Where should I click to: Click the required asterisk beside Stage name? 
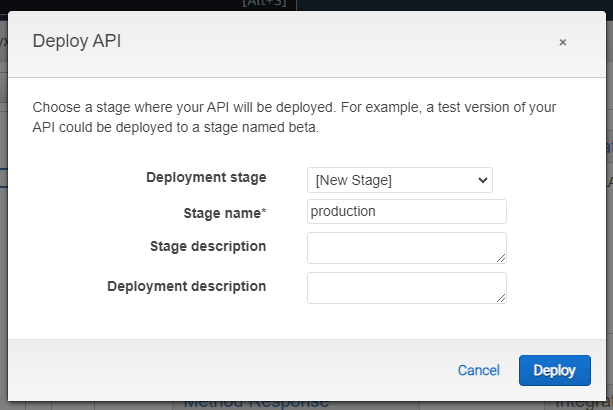click(x=264, y=212)
